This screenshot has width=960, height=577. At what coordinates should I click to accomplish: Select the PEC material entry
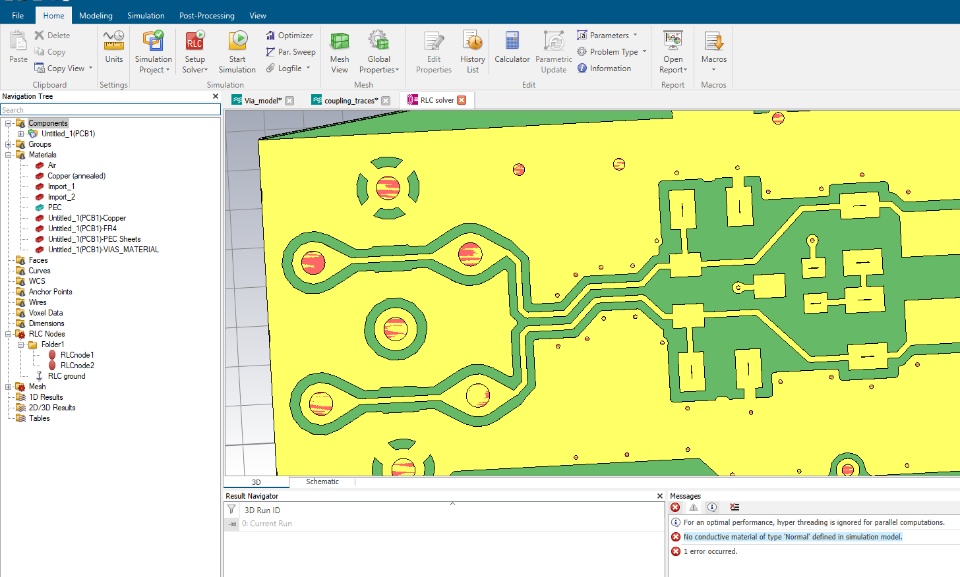click(54, 207)
